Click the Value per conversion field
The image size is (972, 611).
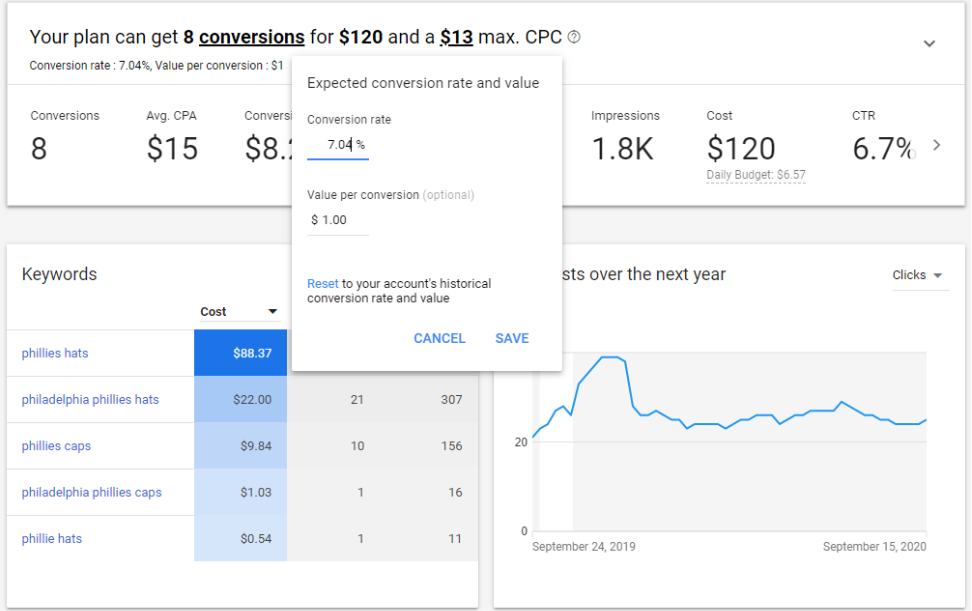pos(337,220)
